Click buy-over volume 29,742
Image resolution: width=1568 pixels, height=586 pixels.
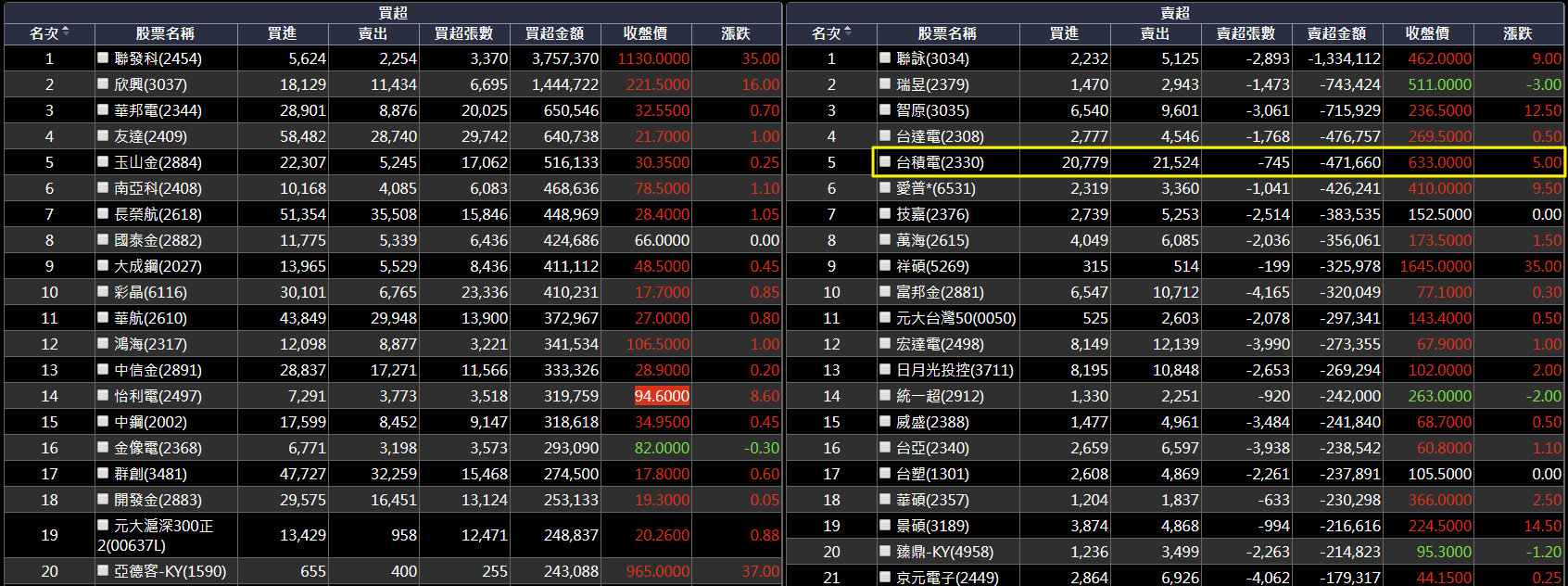pyautogui.click(x=485, y=136)
